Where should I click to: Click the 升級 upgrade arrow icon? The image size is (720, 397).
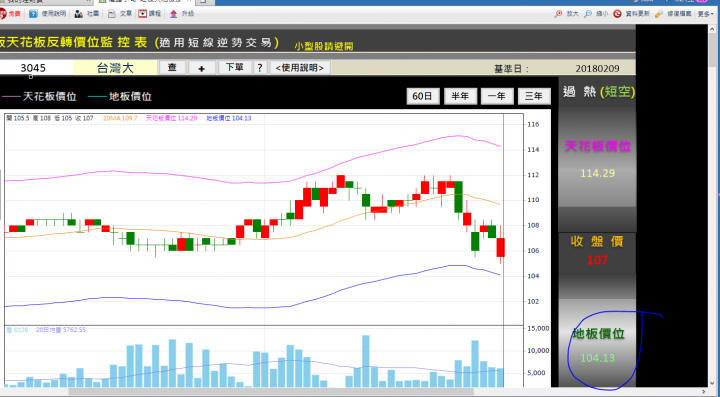click(x=173, y=14)
